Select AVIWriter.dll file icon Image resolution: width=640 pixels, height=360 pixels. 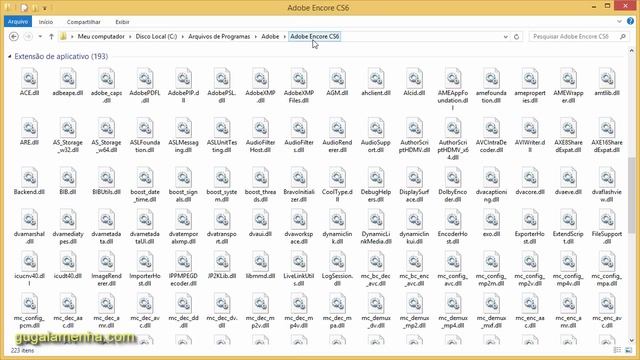click(530, 128)
